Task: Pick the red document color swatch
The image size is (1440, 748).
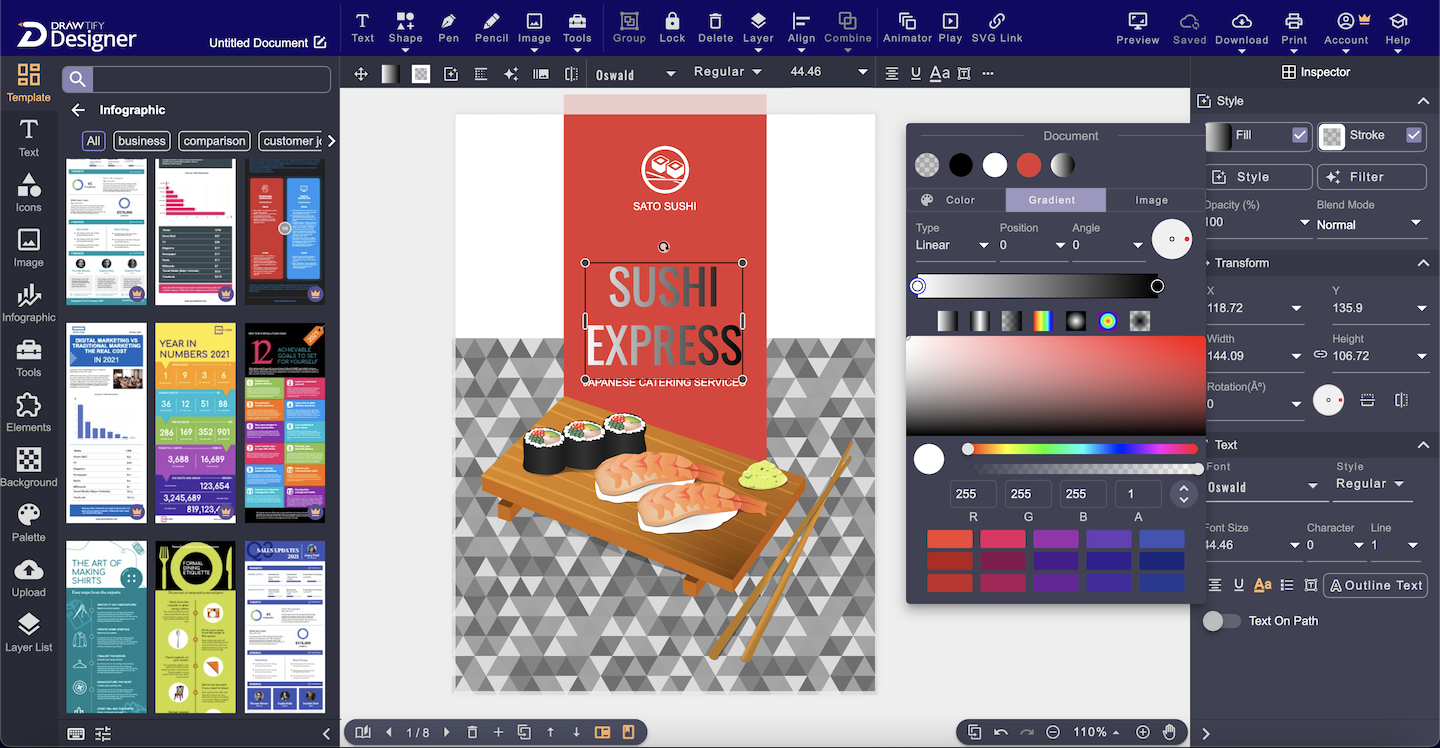Action: click(x=1029, y=165)
